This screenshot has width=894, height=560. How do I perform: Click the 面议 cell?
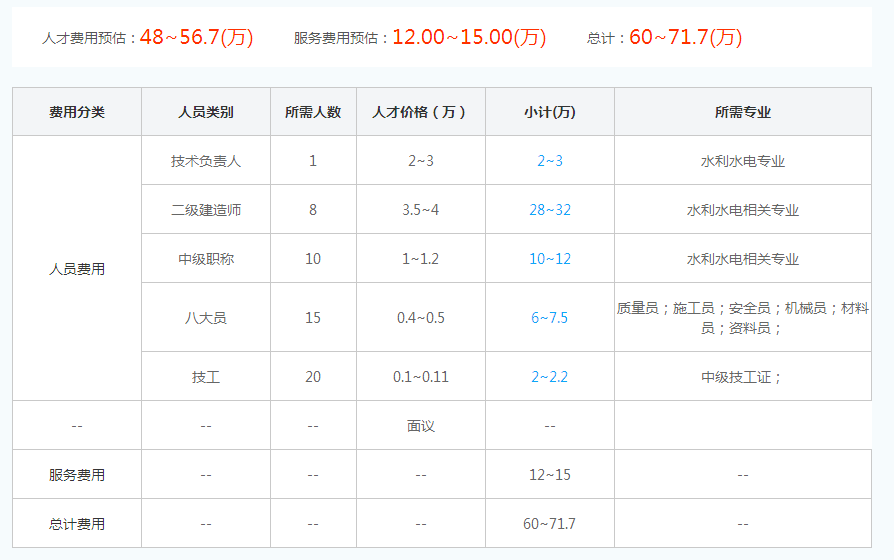(x=421, y=426)
